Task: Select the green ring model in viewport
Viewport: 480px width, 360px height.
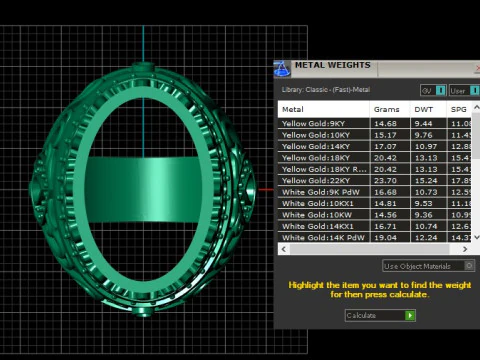Action: [x=143, y=189]
